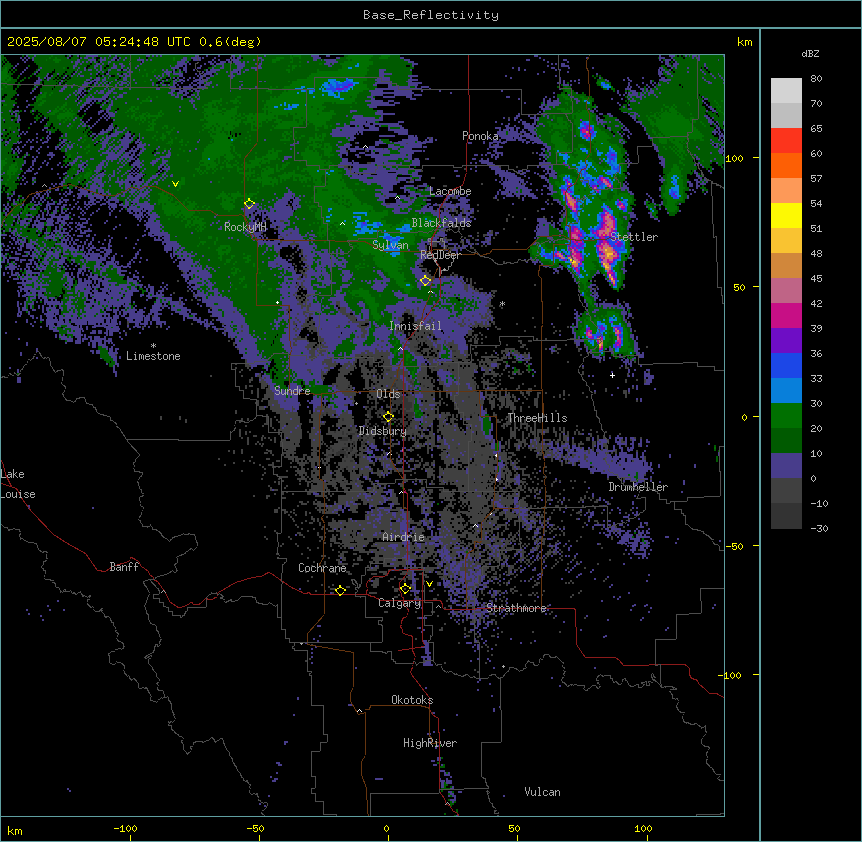Click the Sundre label
This screenshot has height=842, width=862.
tap(292, 391)
